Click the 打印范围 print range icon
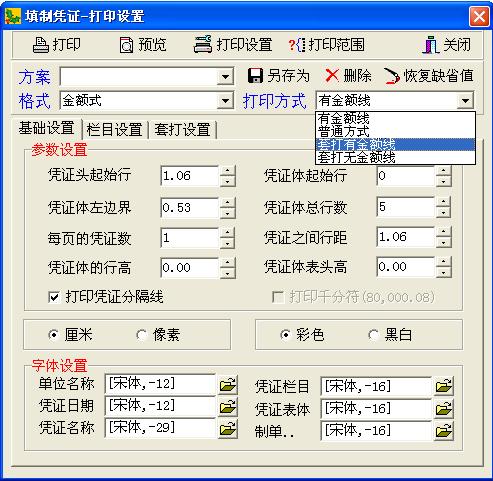 297,45
